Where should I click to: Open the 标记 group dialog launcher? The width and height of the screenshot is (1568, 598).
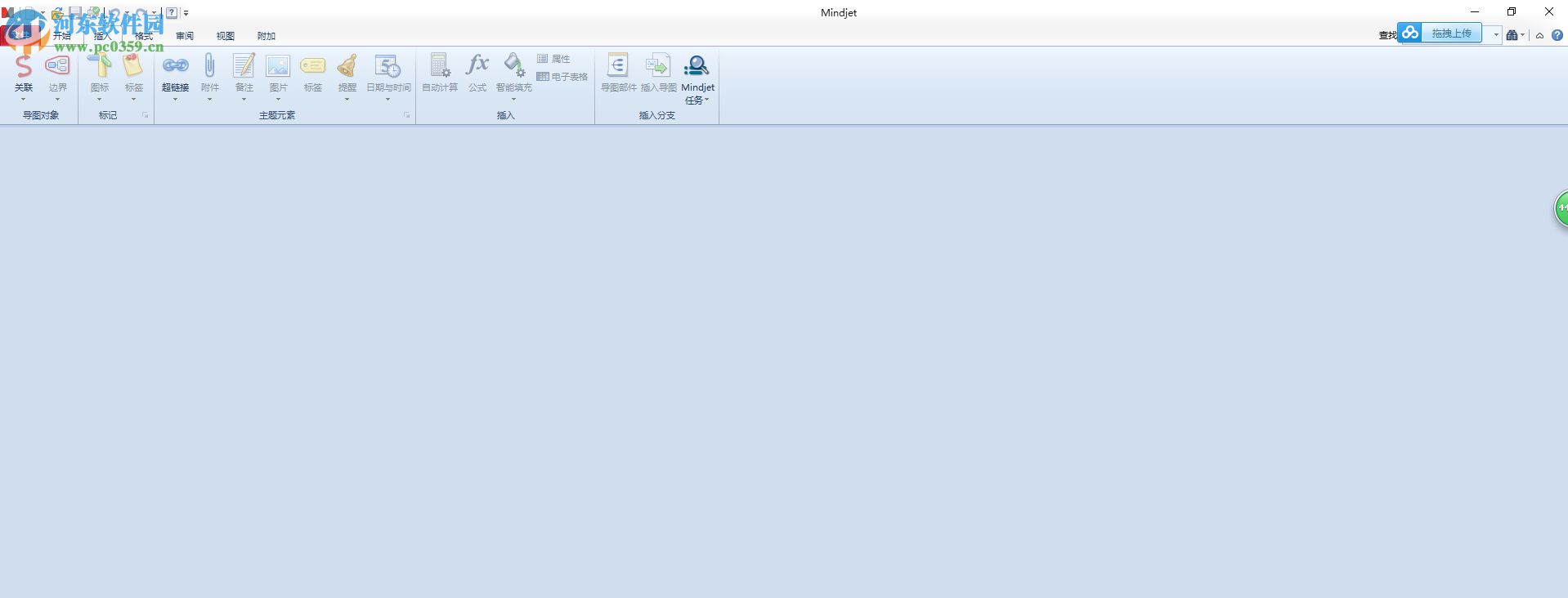pyautogui.click(x=146, y=115)
